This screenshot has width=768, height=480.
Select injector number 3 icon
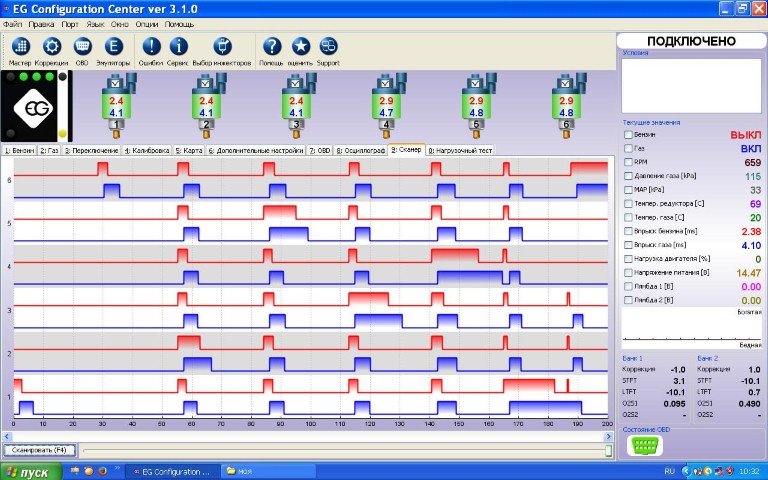[x=296, y=106]
